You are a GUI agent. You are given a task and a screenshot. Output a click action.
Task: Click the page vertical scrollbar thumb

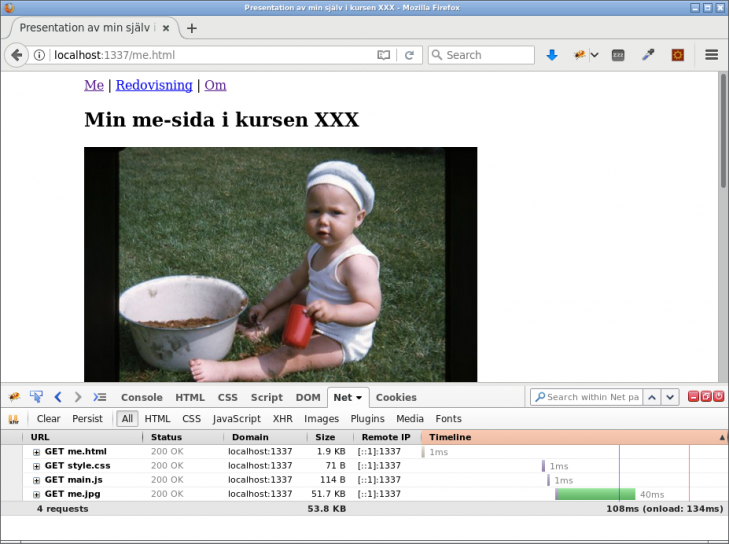click(723, 131)
